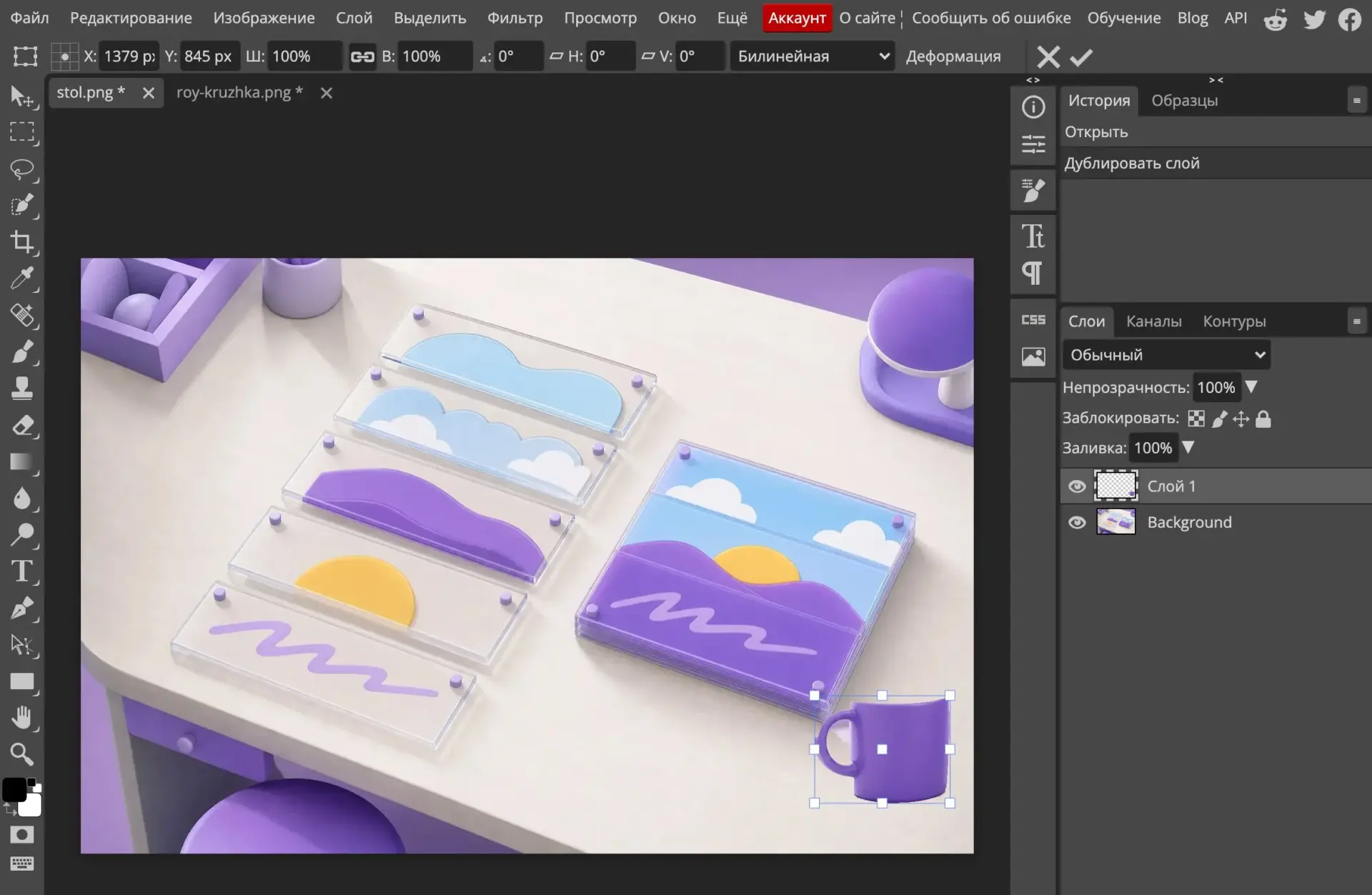Toggle lock all padlock icon
1372x895 pixels.
click(x=1263, y=419)
